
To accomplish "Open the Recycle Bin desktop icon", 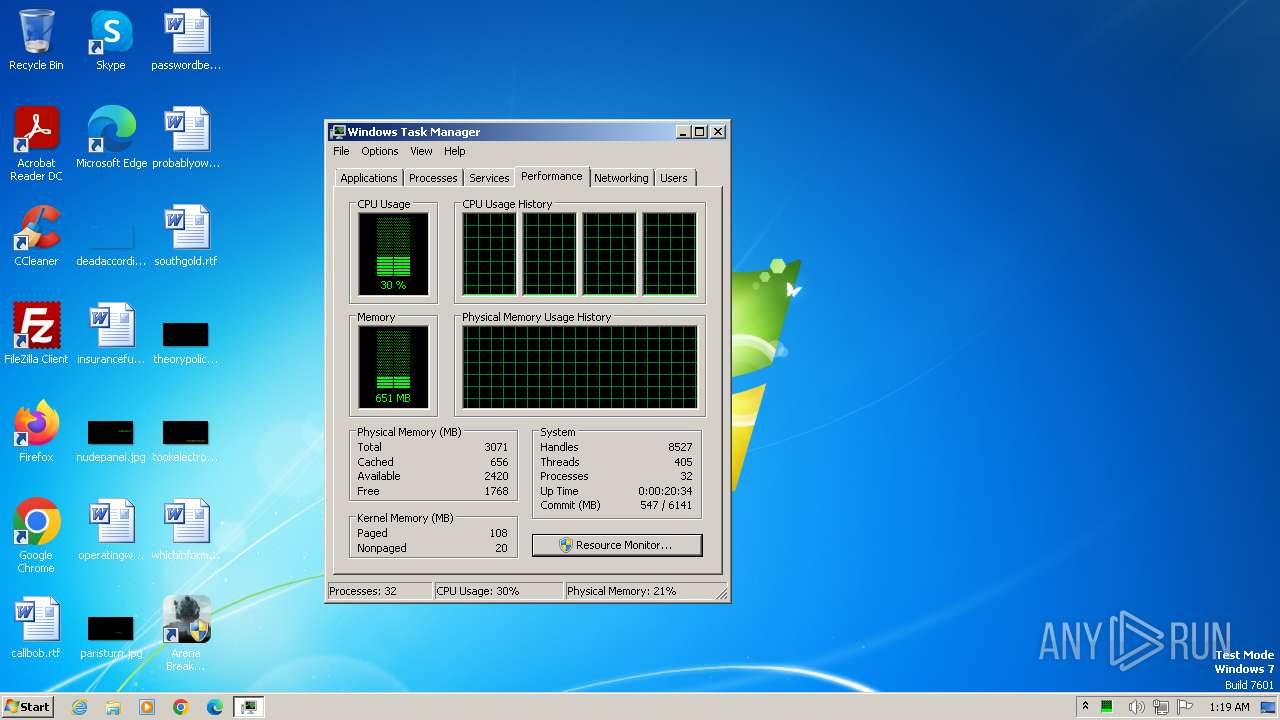I will [x=36, y=40].
